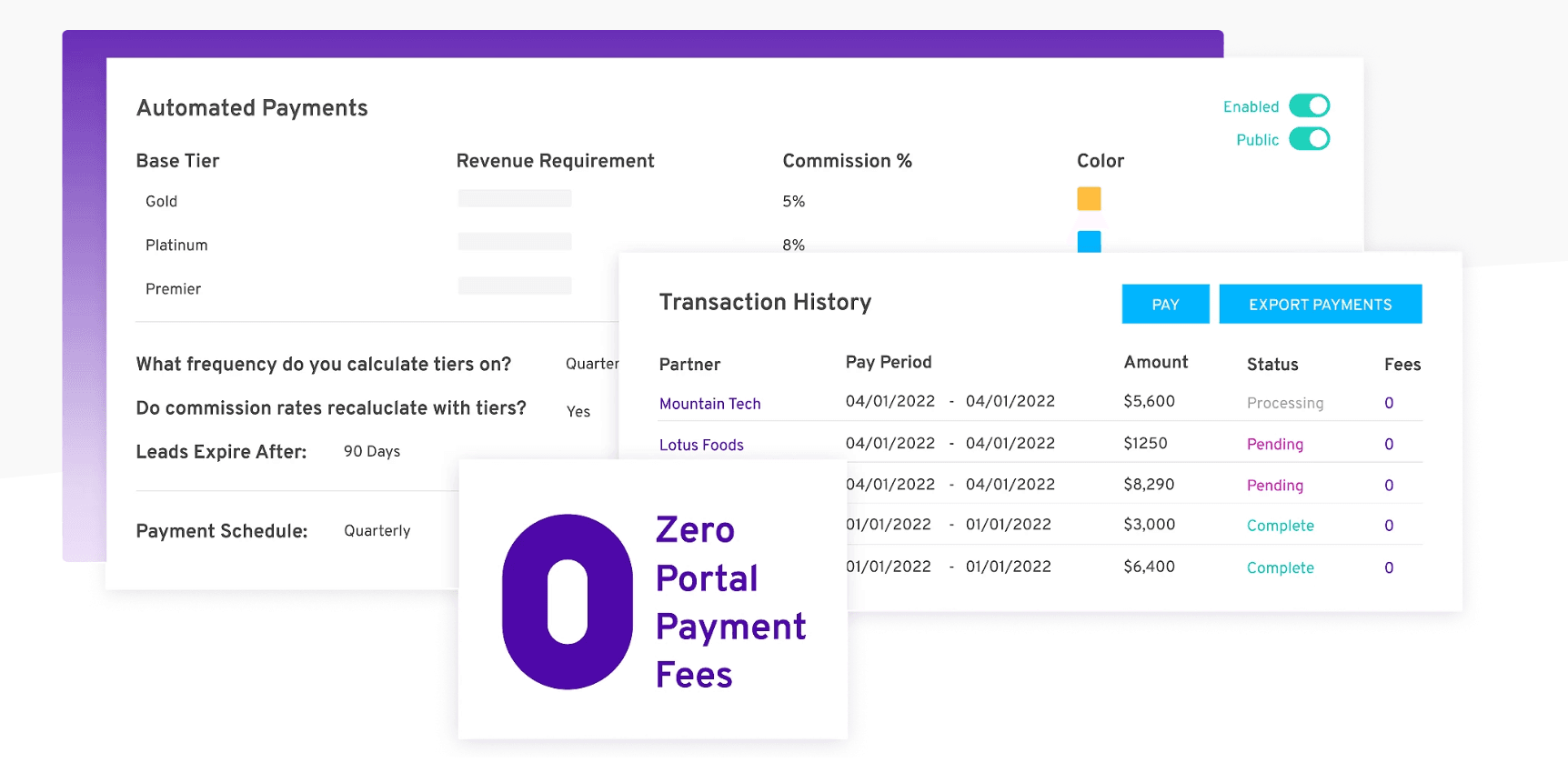This screenshot has height=773, width=1568.
Task: Click the Platinum tier name
Action: 176,246
